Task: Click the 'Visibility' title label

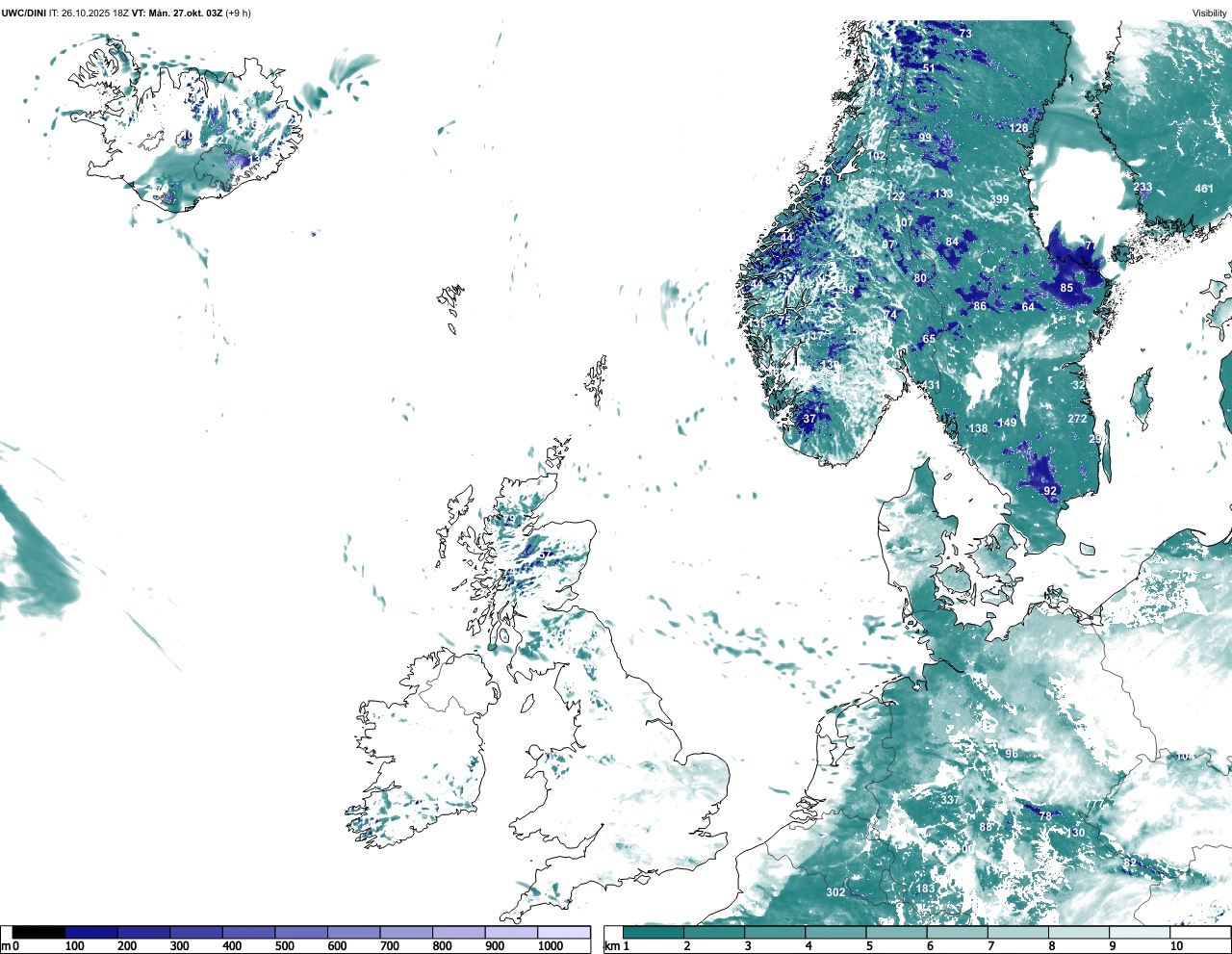Action: pyautogui.click(x=1210, y=13)
